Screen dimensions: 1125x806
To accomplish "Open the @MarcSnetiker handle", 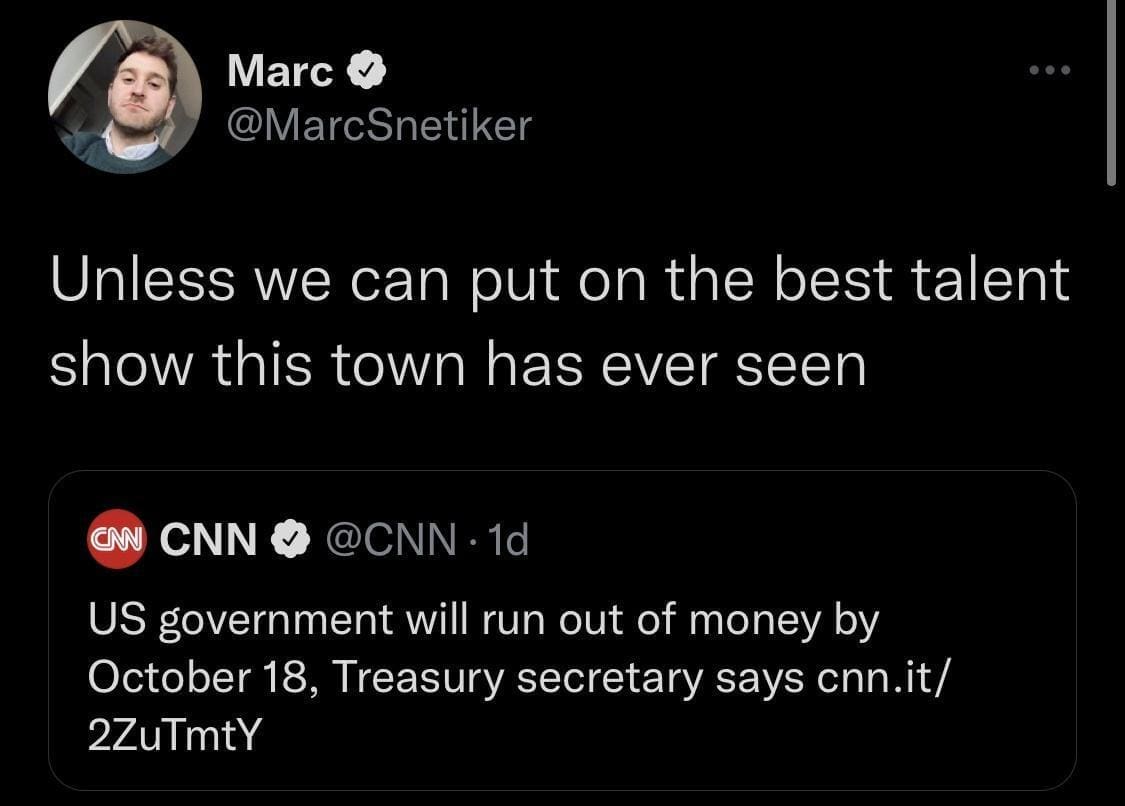I will (x=379, y=126).
